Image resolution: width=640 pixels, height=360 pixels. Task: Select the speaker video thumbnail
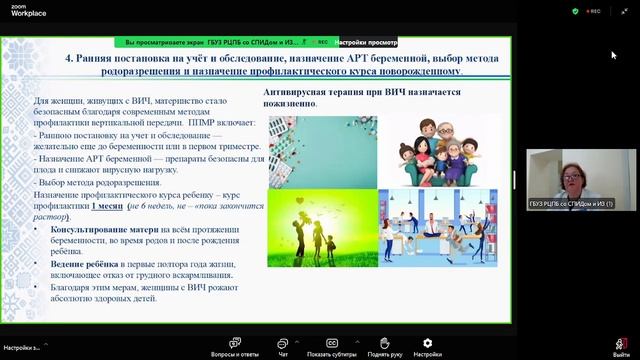coord(581,180)
